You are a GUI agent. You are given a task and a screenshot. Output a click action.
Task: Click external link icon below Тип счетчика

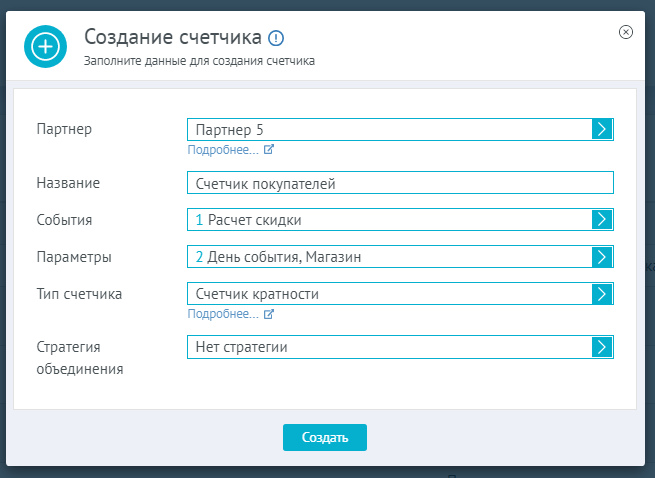coord(269,313)
